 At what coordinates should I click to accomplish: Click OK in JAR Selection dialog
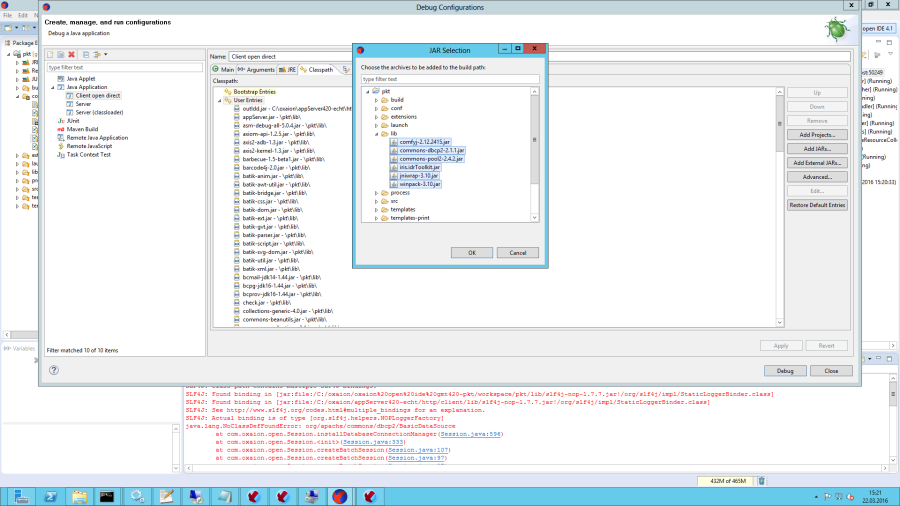[472, 252]
